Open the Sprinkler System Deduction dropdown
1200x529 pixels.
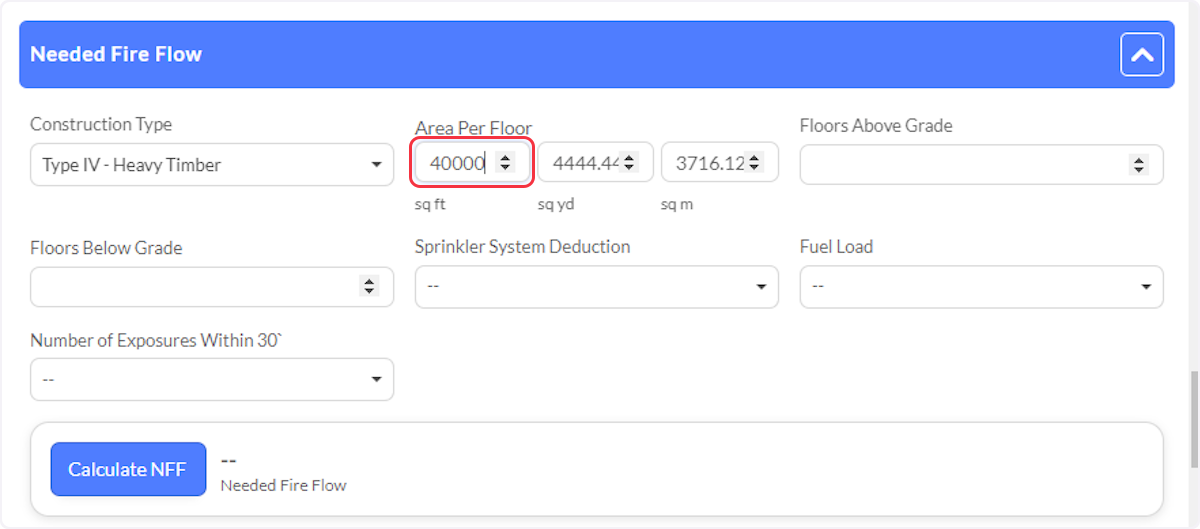click(x=597, y=287)
